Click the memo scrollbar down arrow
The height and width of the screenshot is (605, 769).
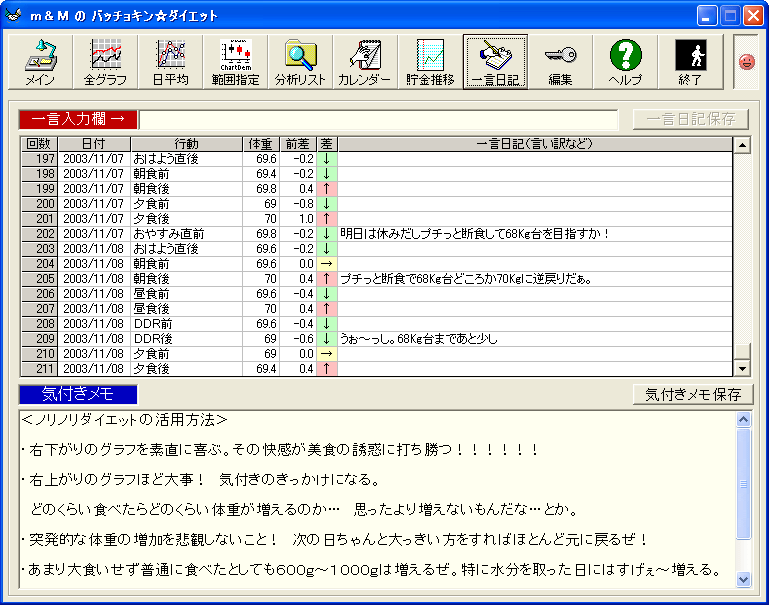743,579
